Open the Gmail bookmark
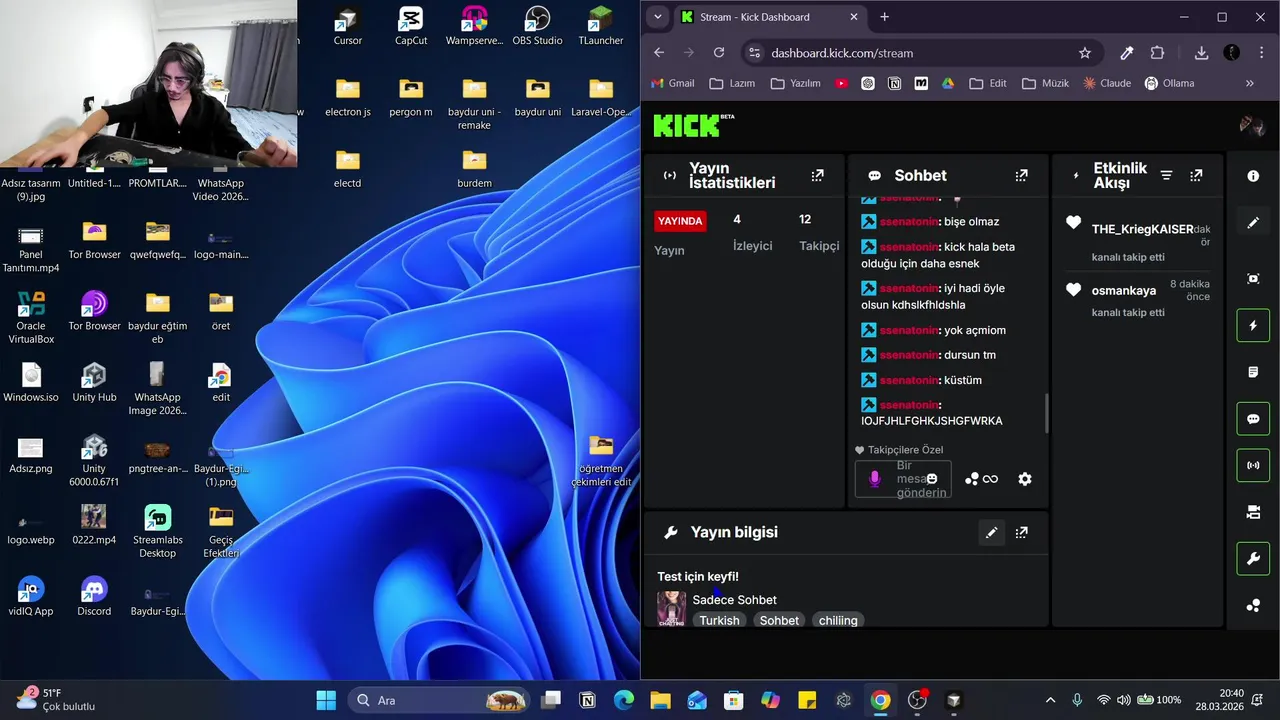This screenshot has height=720, width=1280. [672, 83]
